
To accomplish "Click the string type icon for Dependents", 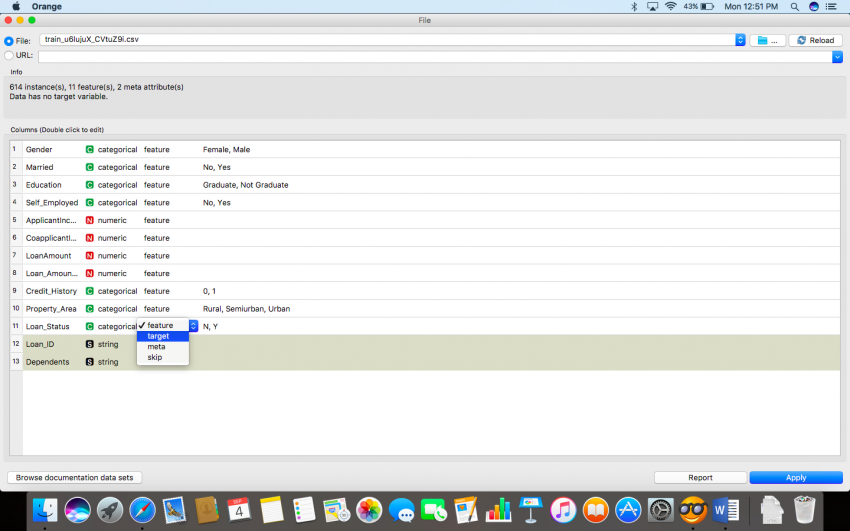I will [89, 362].
